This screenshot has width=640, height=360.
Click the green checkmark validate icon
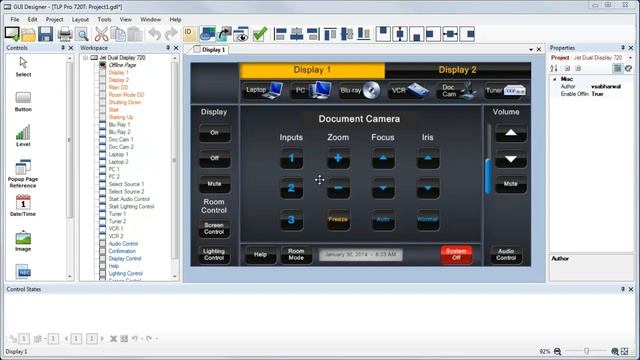(260, 34)
